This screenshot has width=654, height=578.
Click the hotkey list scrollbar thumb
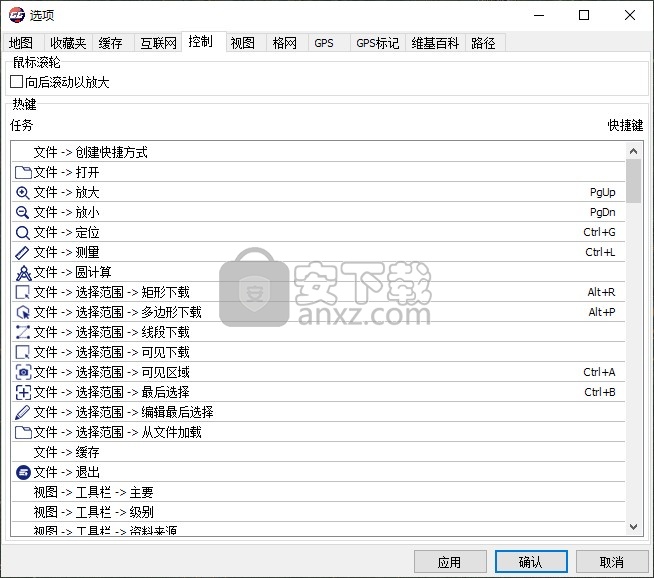click(x=634, y=181)
